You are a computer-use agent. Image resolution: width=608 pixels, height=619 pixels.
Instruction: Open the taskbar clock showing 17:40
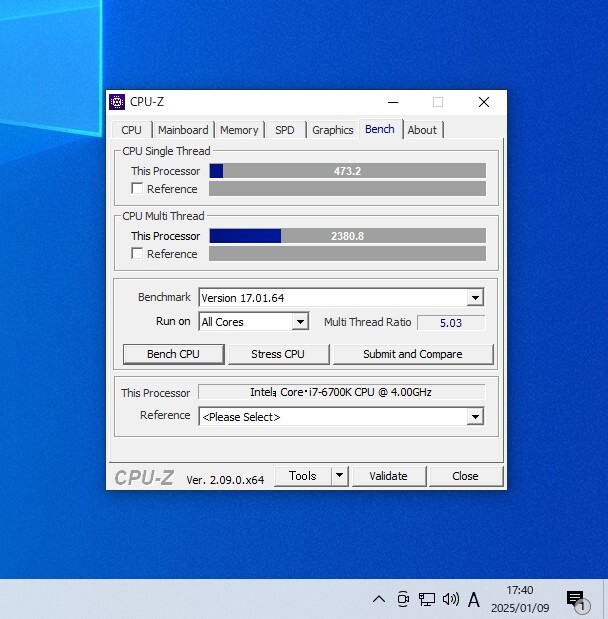click(520, 599)
